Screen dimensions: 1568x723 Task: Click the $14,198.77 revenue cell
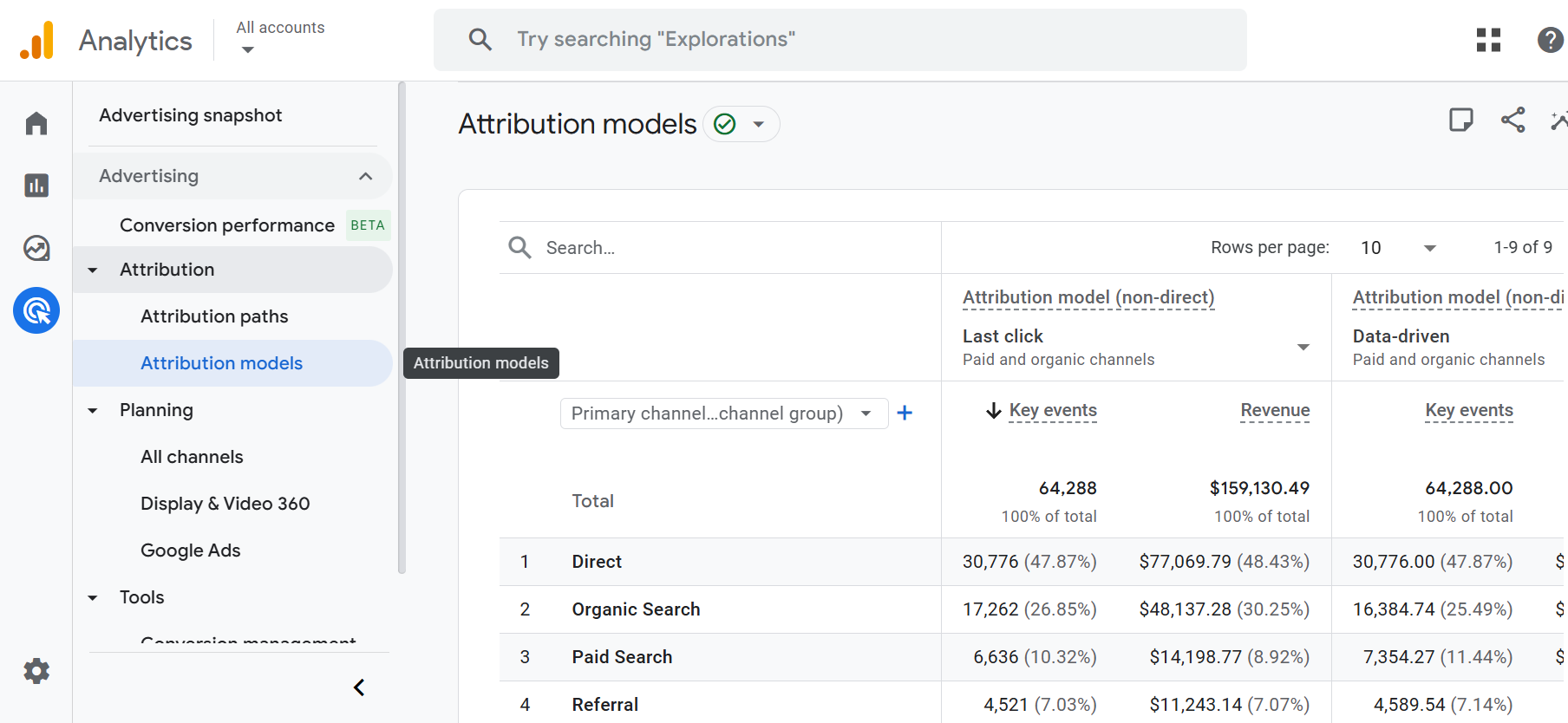click(x=1229, y=657)
